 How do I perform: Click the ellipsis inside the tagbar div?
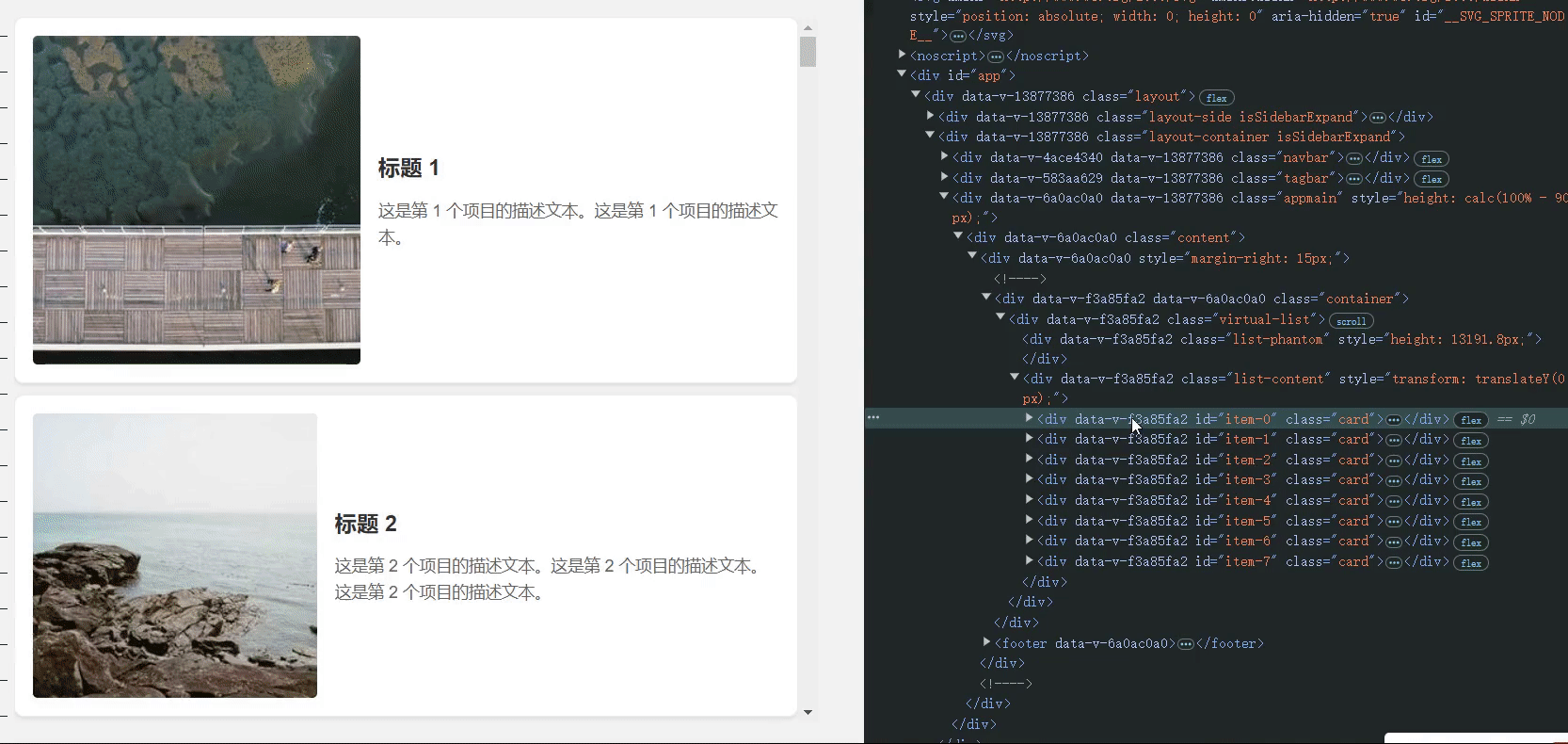point(1353,179)
